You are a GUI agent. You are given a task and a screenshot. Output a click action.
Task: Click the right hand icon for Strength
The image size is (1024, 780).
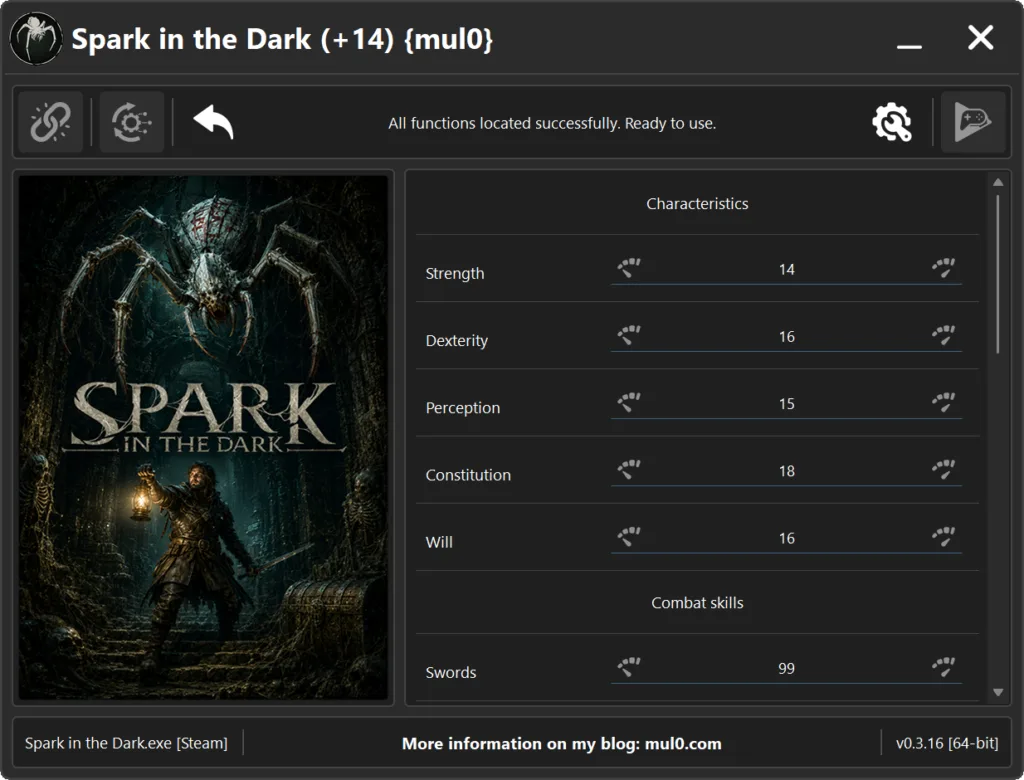[944, 268]
